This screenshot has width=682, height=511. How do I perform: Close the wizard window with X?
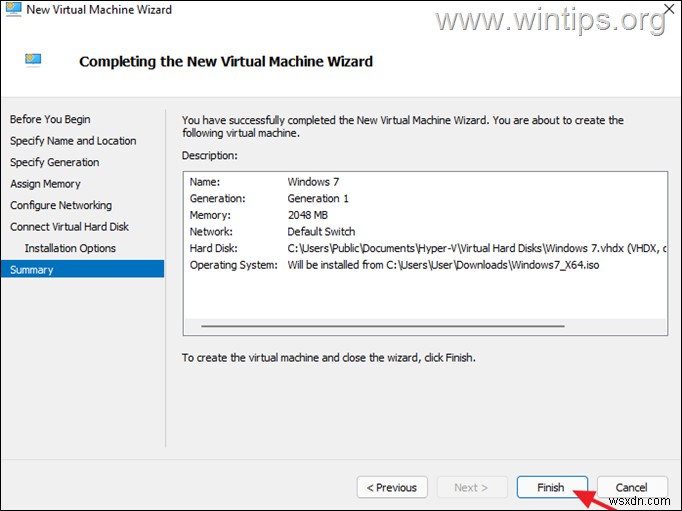click(669, 9)
